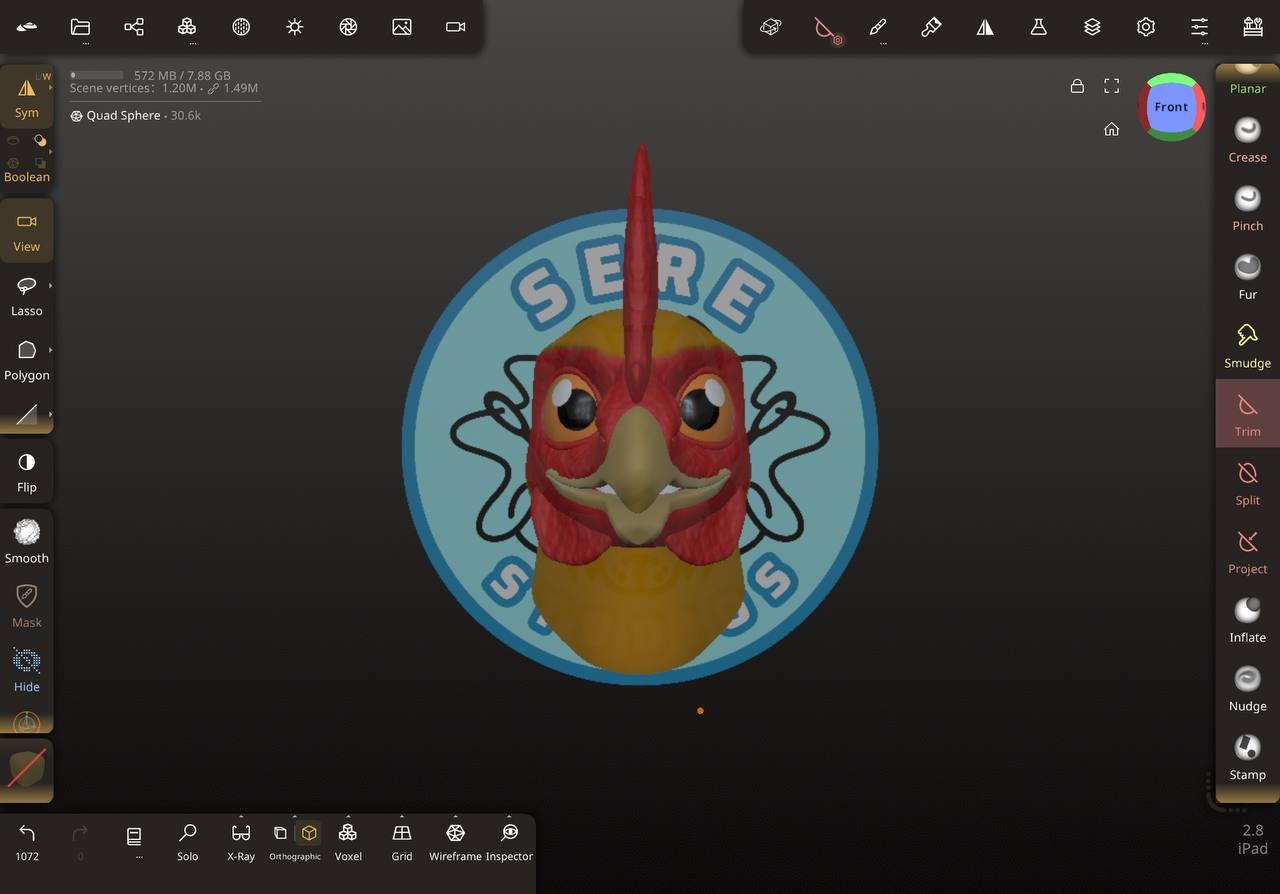Pick the Crease brush
Image resolution: width=1280 pixels, height=894 pixels.
pyautogui.click(x=1247, y=139)
